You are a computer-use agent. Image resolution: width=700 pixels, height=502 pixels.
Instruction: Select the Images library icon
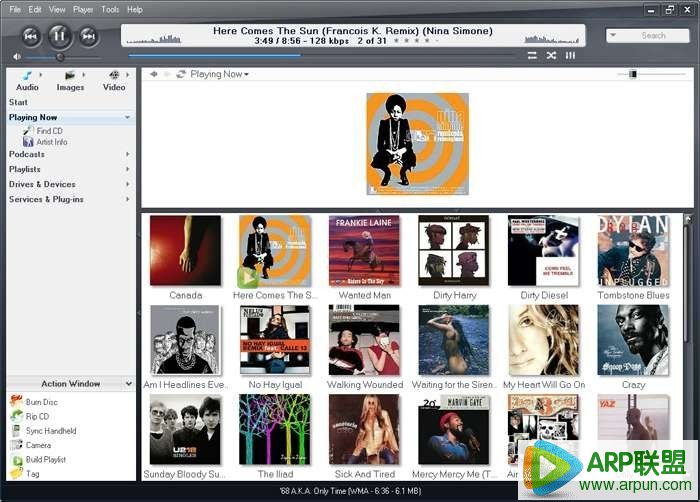pos(70,81)
